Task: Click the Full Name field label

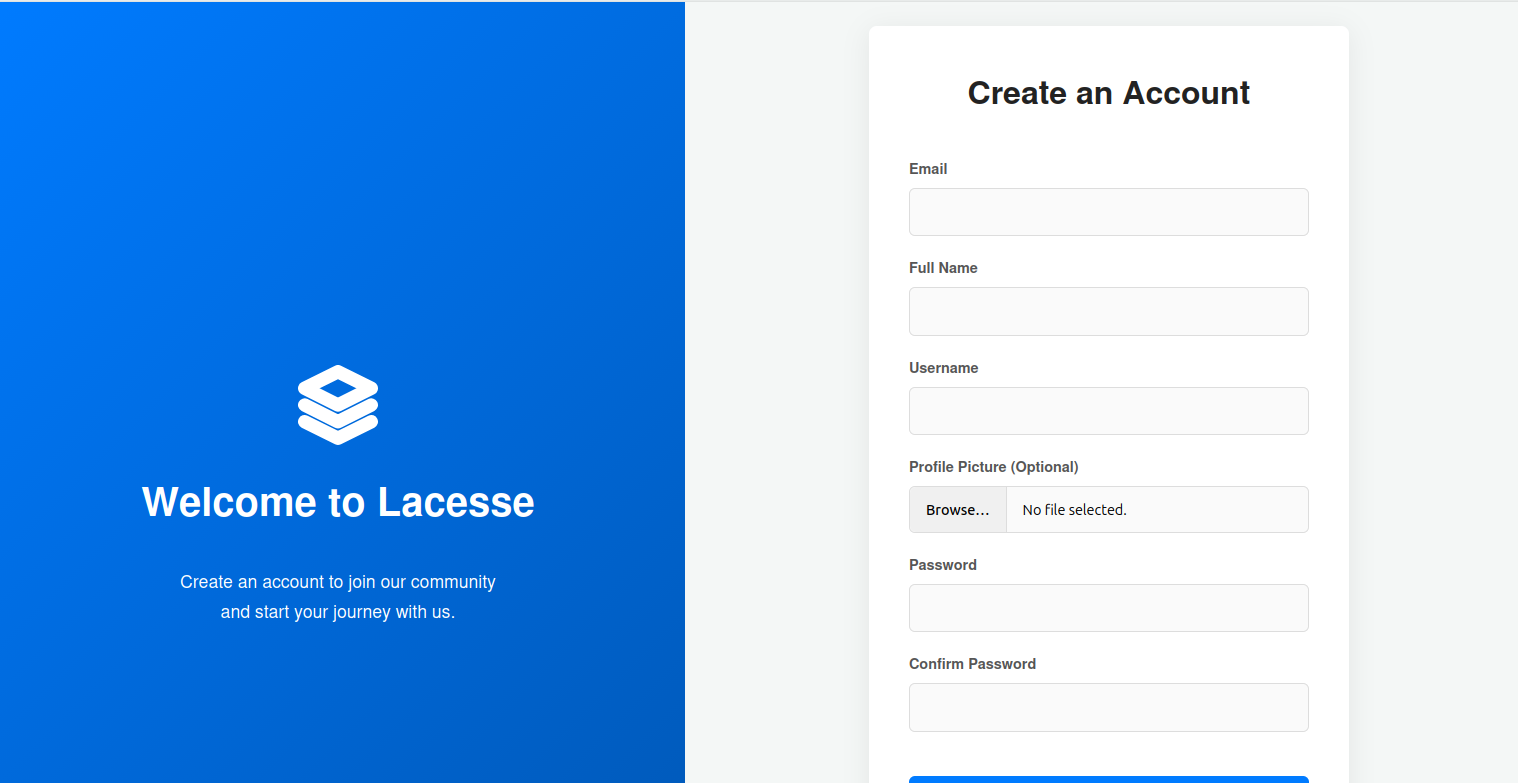Action: coord(943,268)
